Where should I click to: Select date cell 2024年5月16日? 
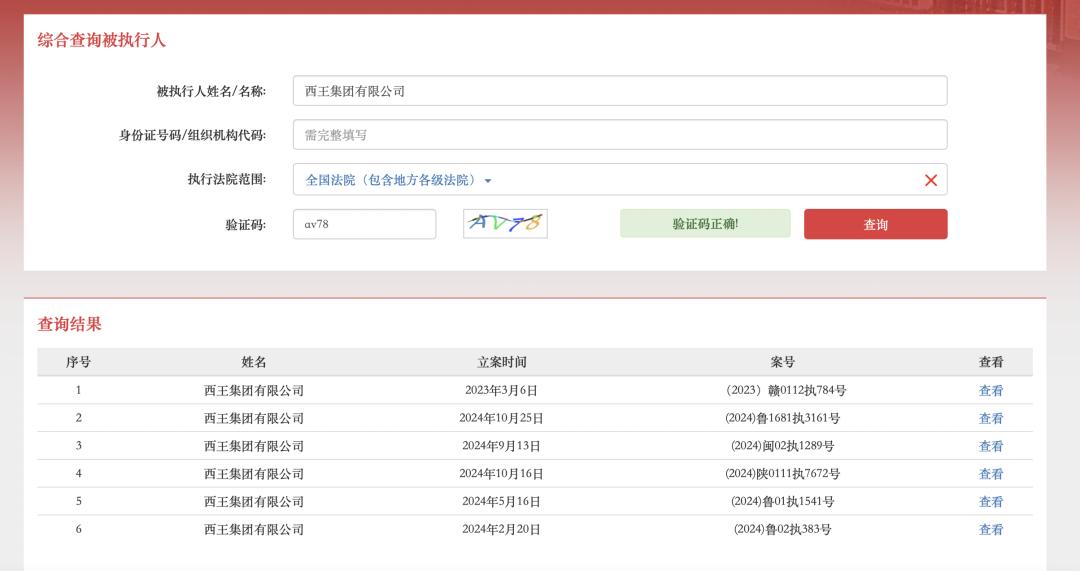coord(501,501)
